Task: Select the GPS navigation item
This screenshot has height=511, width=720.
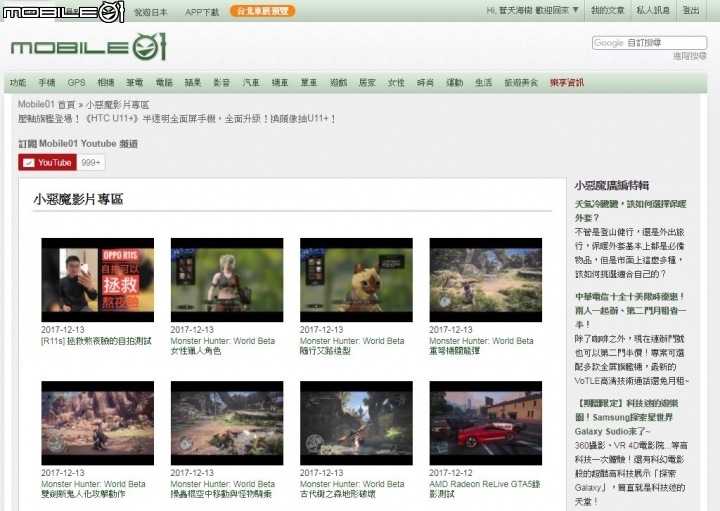Action: tap(76, 83)
